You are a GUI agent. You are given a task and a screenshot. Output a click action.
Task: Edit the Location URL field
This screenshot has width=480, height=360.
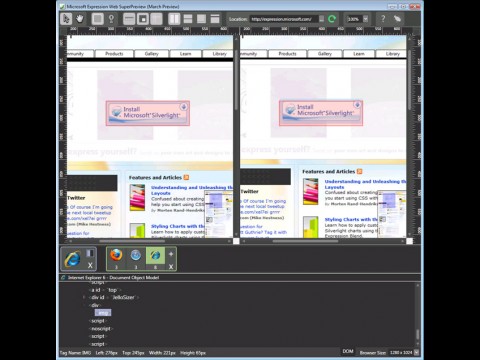click(x=284, y=19)
